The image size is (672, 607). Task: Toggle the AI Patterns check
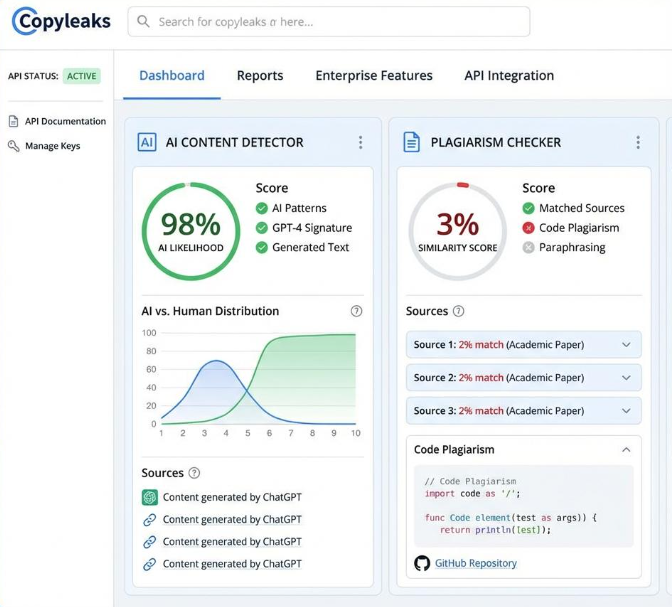click(261, 208)
